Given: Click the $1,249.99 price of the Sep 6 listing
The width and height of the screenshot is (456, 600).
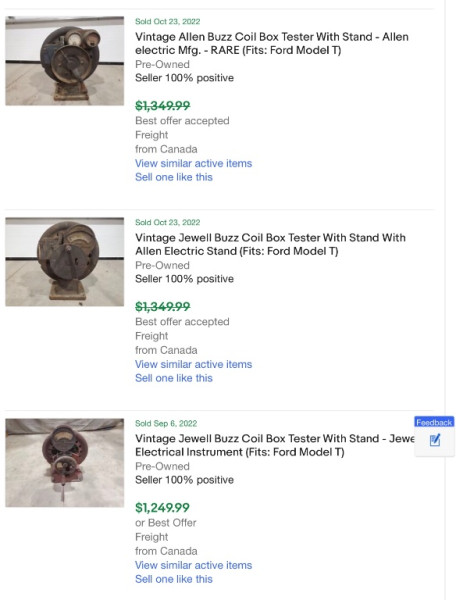Looking at the screenshot, I should tap(162, 508).
